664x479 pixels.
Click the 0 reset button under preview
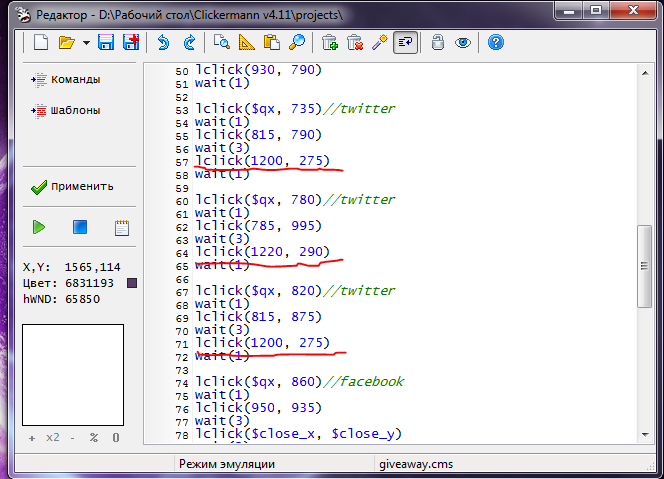pyautogui.click(x=116, y=437)
